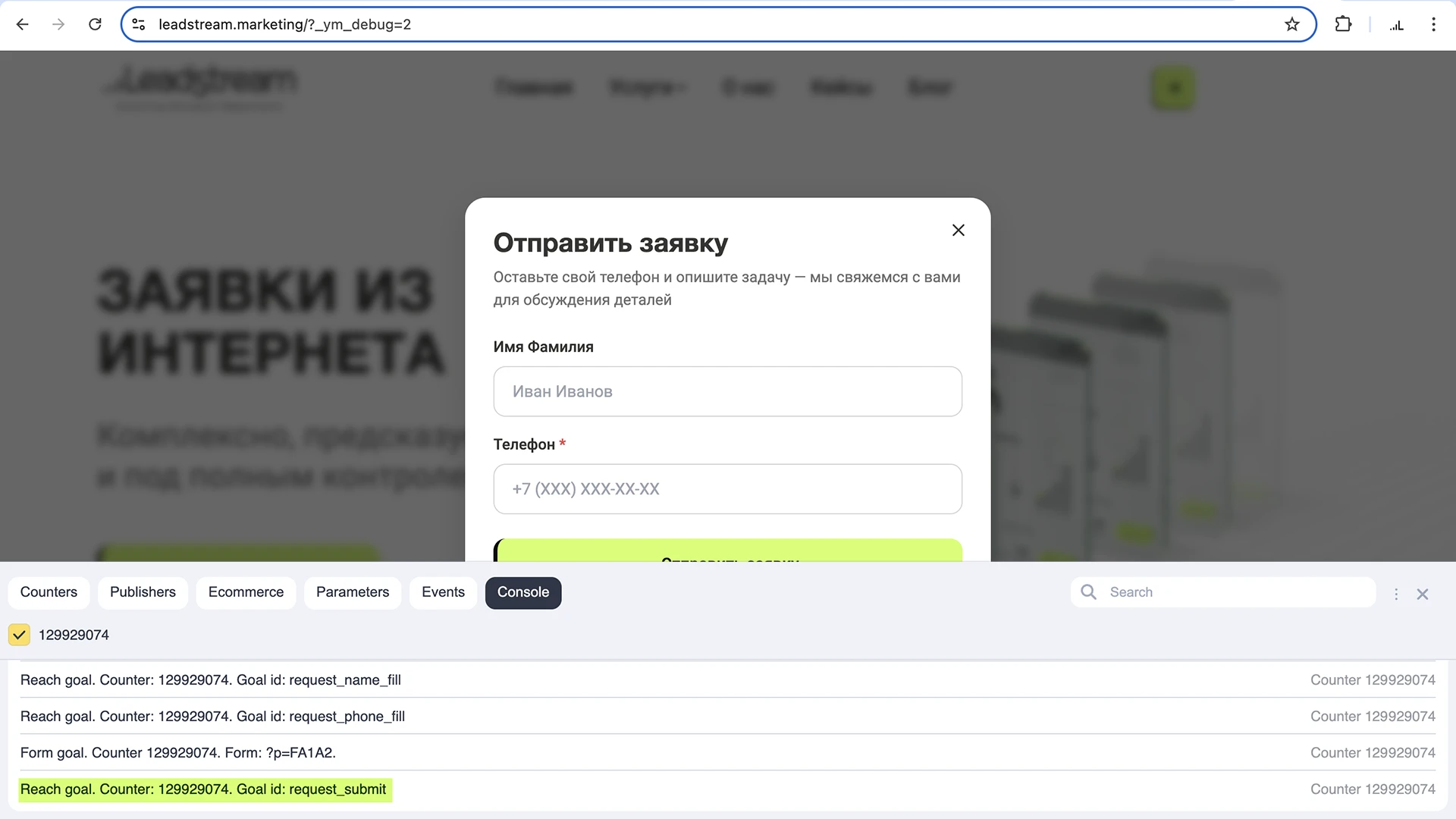Close the Отправить заявку dialog

point(959,230)
